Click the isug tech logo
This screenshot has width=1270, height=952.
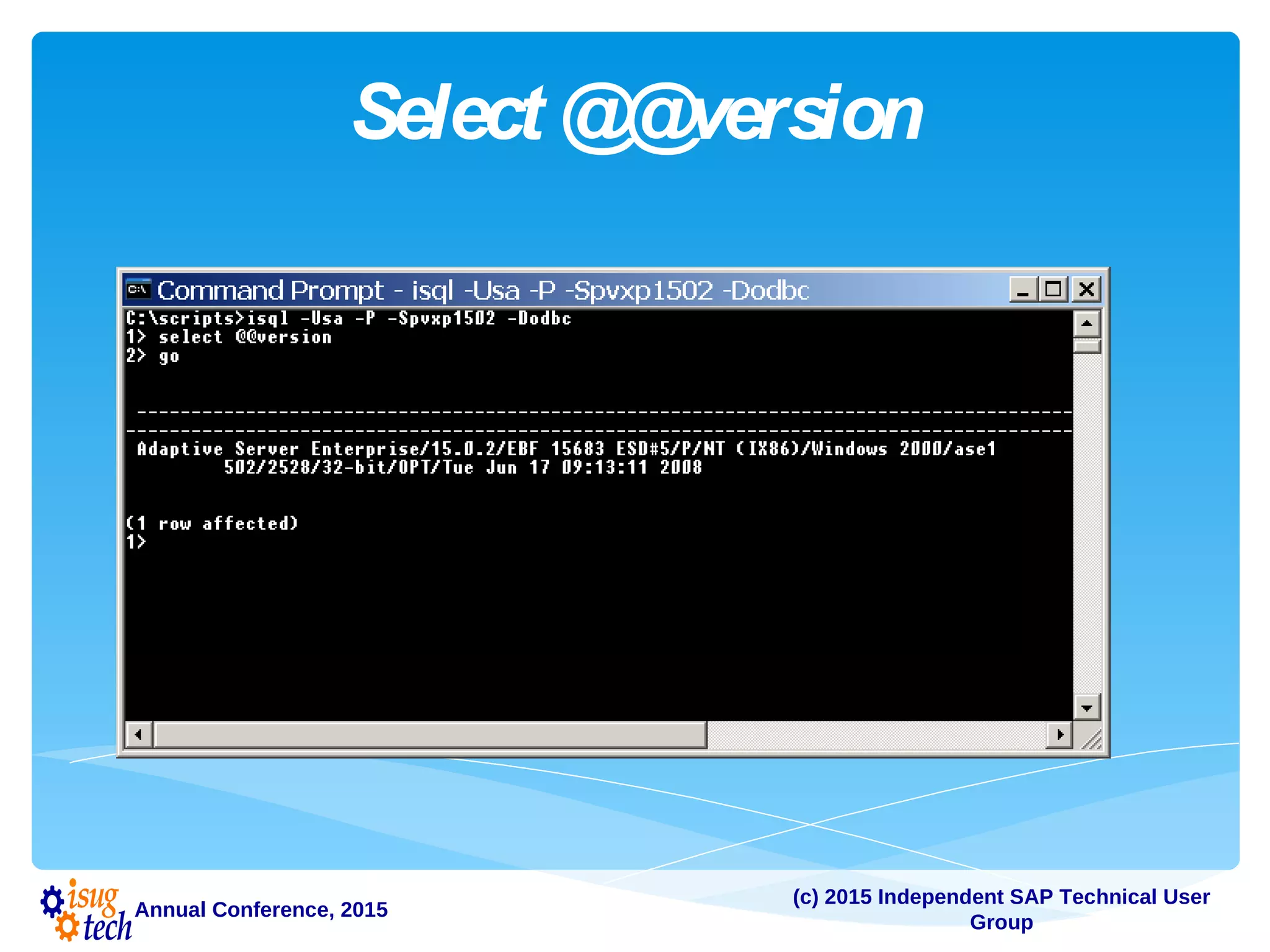(86, 910)
